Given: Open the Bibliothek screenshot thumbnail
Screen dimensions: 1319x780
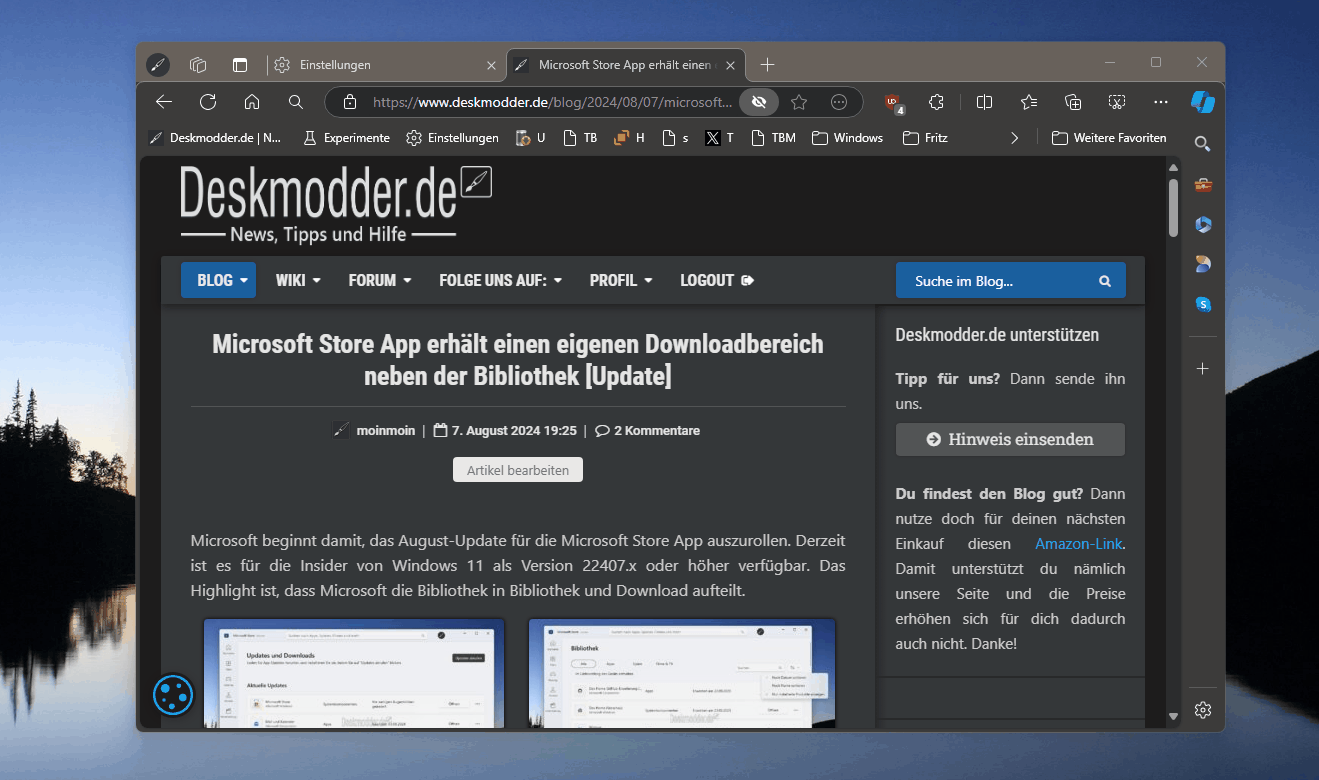Looking at the screenshot, I should point(682,673).
